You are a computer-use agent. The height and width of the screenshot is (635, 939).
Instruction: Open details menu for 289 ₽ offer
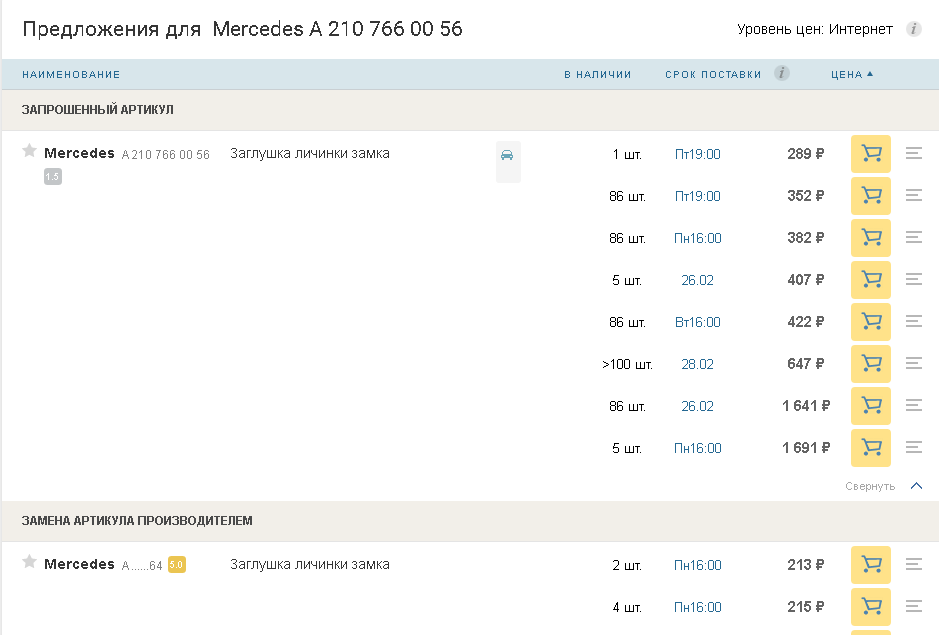pyautogui.click(x=914, y=153)
